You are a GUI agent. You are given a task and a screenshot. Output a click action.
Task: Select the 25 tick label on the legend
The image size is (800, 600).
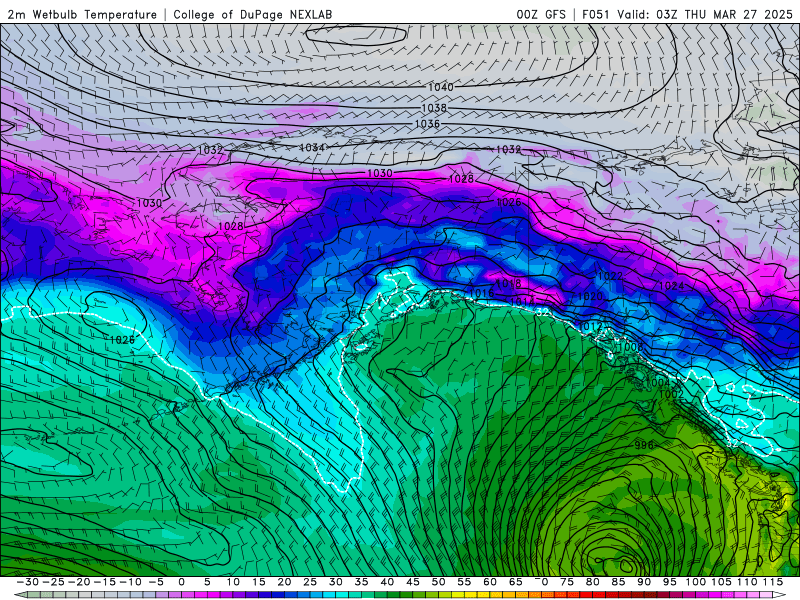[x=310, y=582]
